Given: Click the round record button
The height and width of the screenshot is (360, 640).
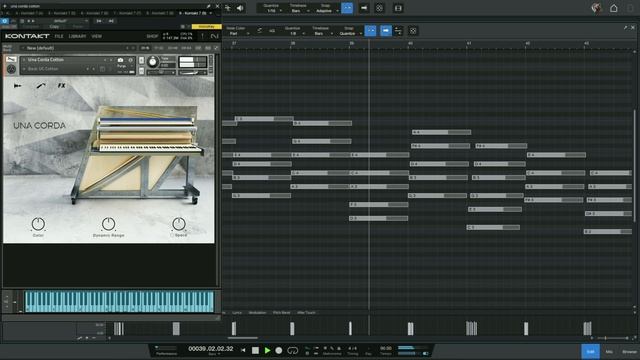Looking at the screenshot, I should pos(279,350).
